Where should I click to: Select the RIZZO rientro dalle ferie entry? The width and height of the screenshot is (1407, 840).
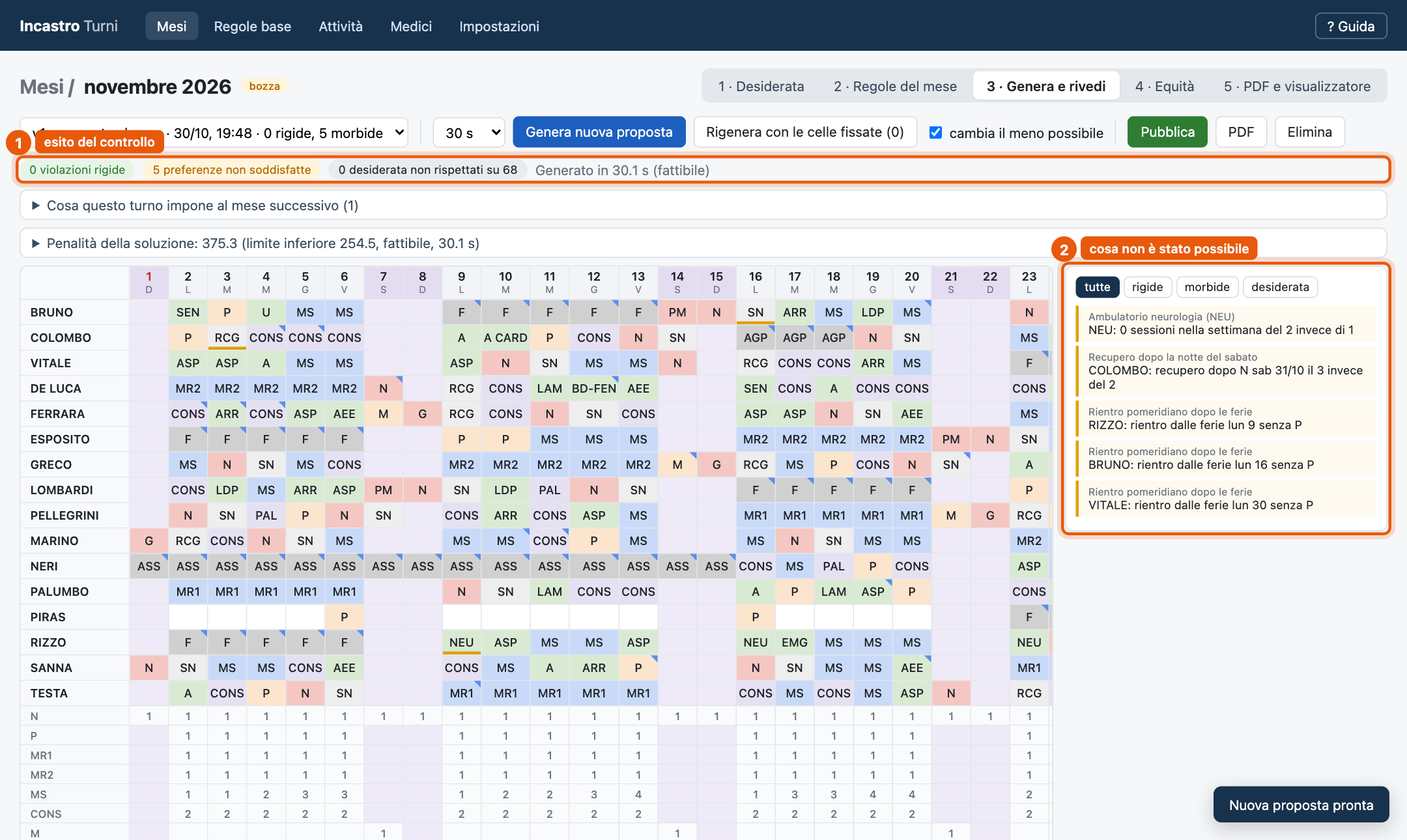point(1227,419)
